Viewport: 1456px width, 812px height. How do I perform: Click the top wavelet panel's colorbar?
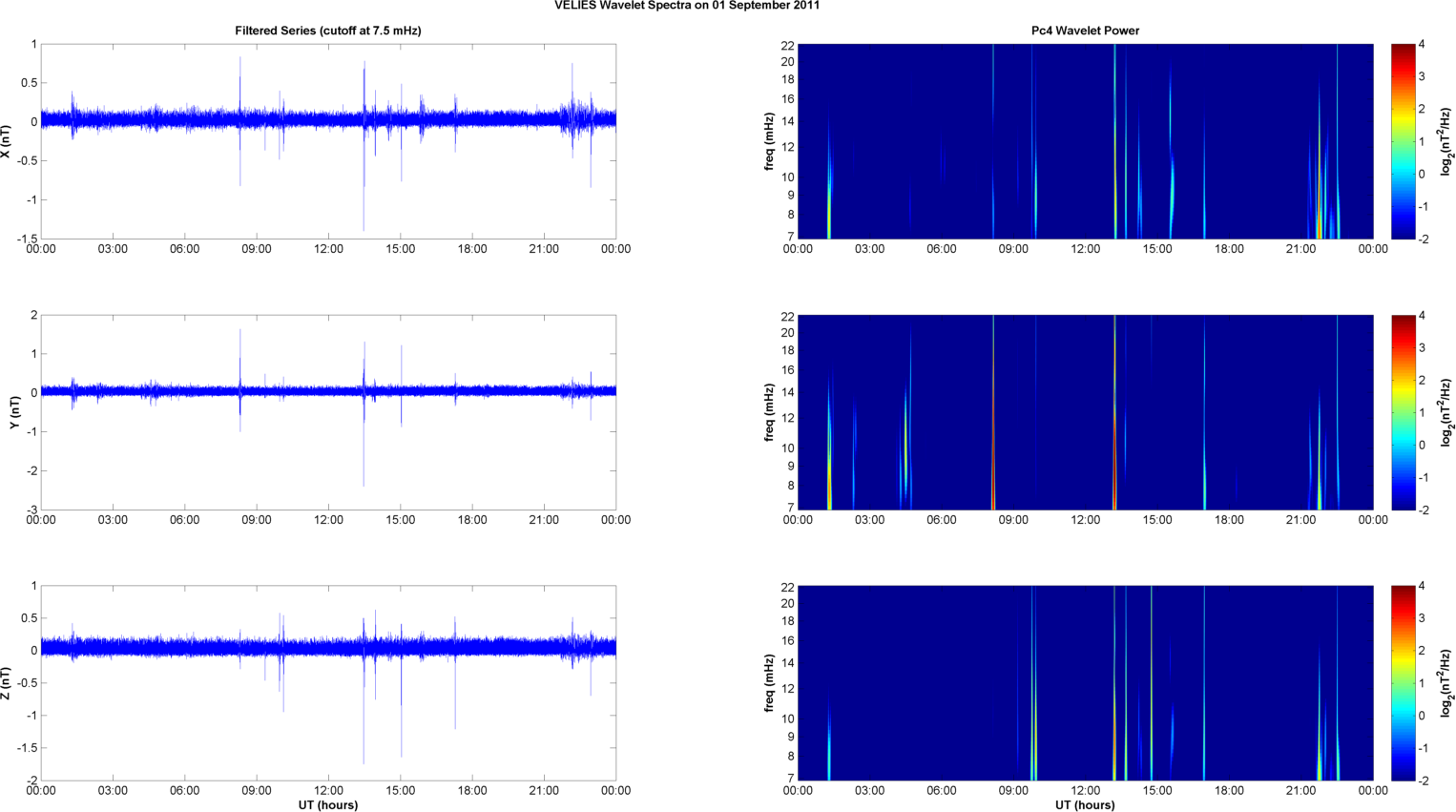point(1403,141)
